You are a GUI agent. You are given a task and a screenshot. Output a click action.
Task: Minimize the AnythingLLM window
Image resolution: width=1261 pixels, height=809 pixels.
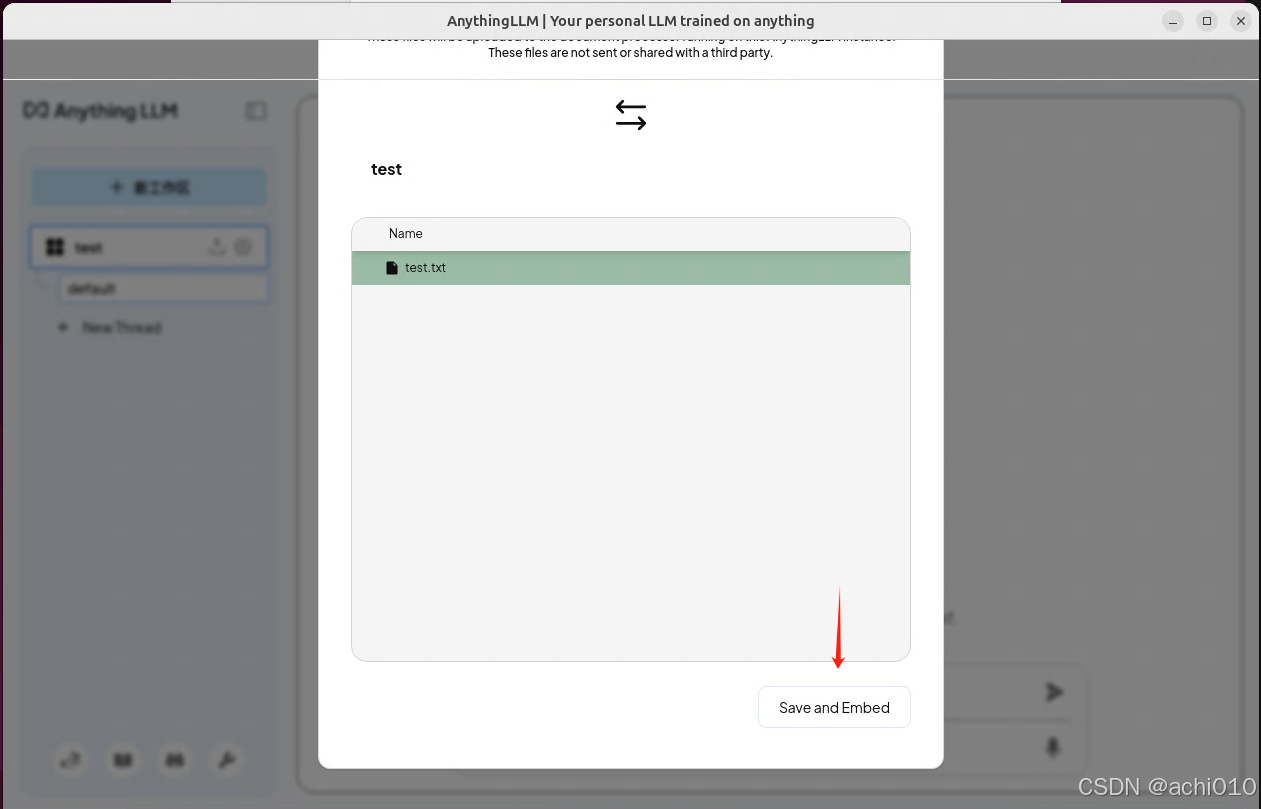[1174, 21]
